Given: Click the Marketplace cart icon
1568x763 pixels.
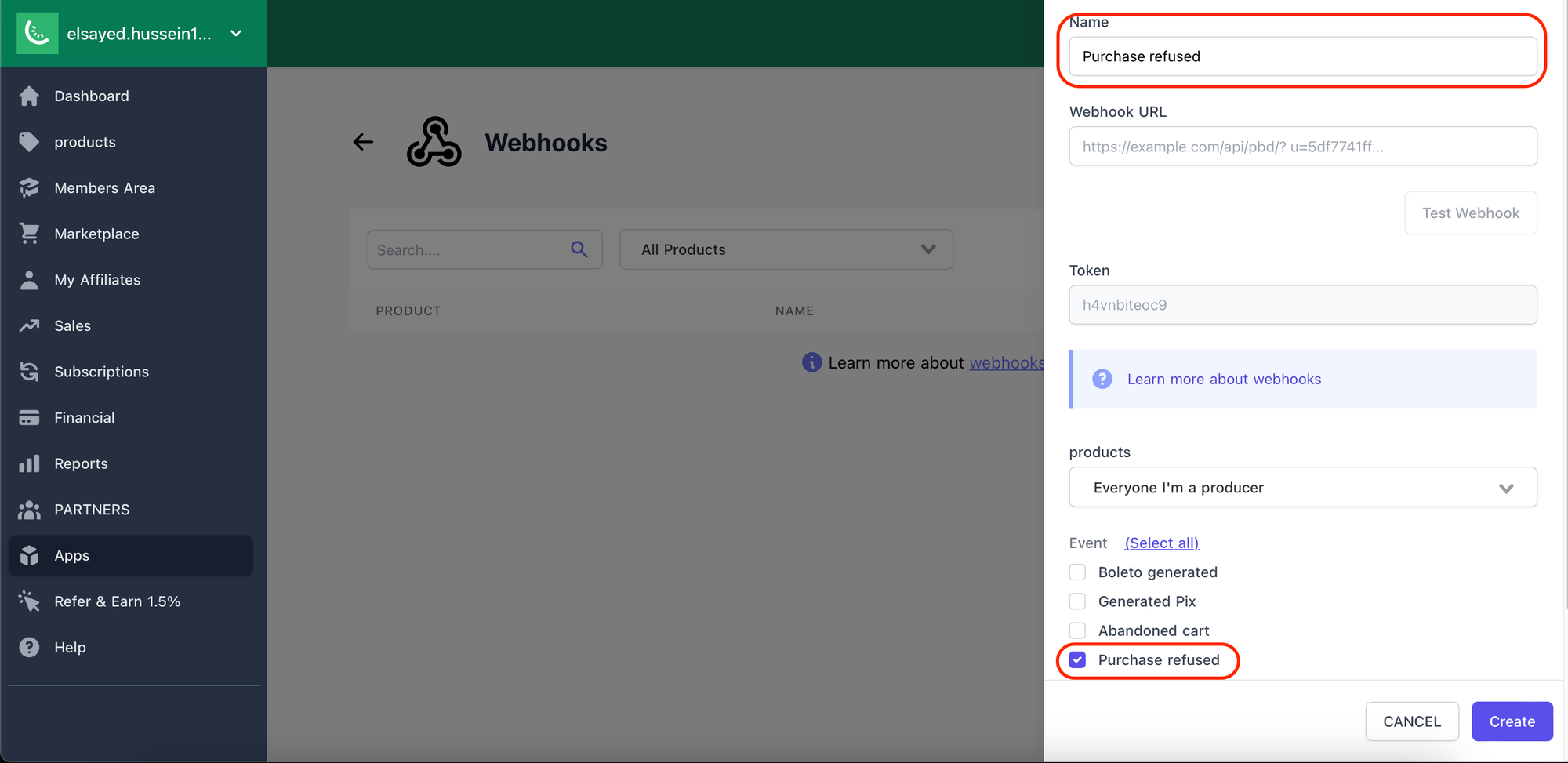Looking at the screenshot, I should tap(30, 234).
